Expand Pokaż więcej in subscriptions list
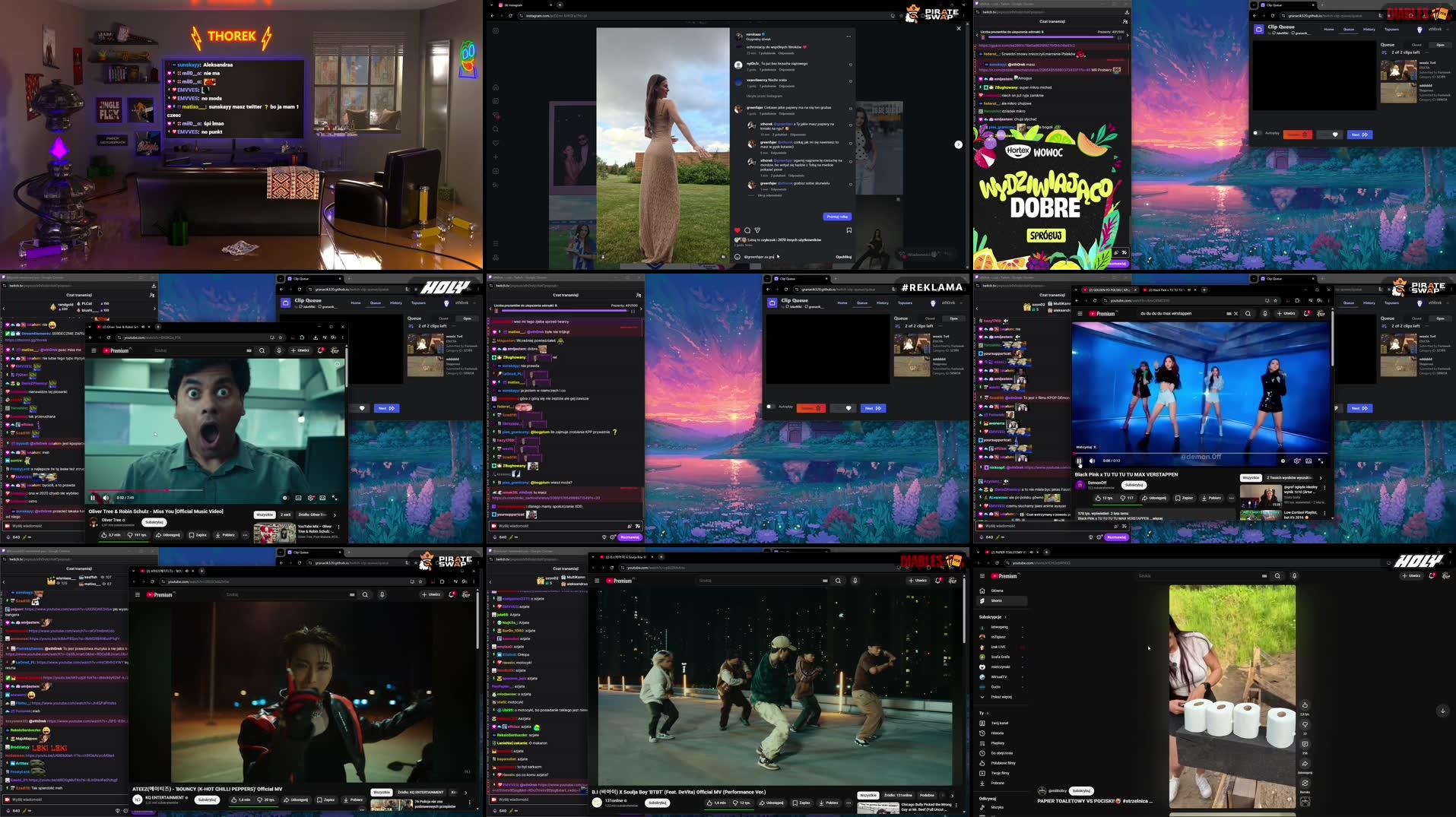The width and height of the screenshot is (1456, 817). [1001, 697]
